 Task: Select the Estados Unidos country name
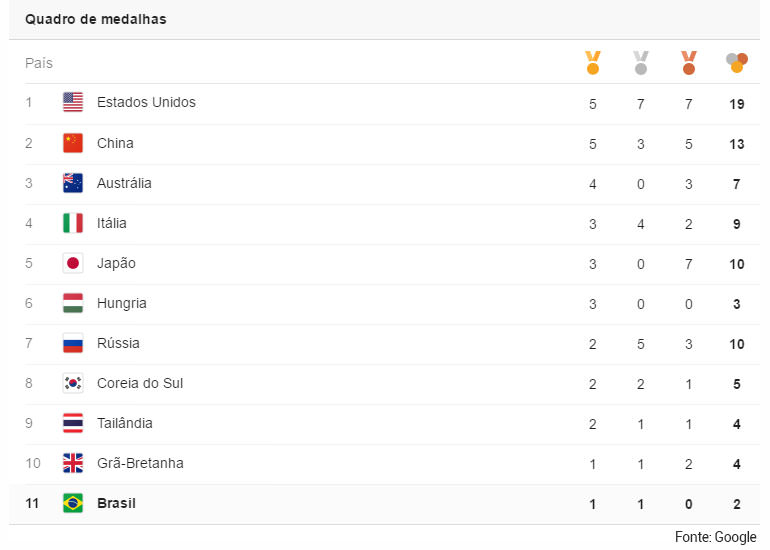(146, 102)
